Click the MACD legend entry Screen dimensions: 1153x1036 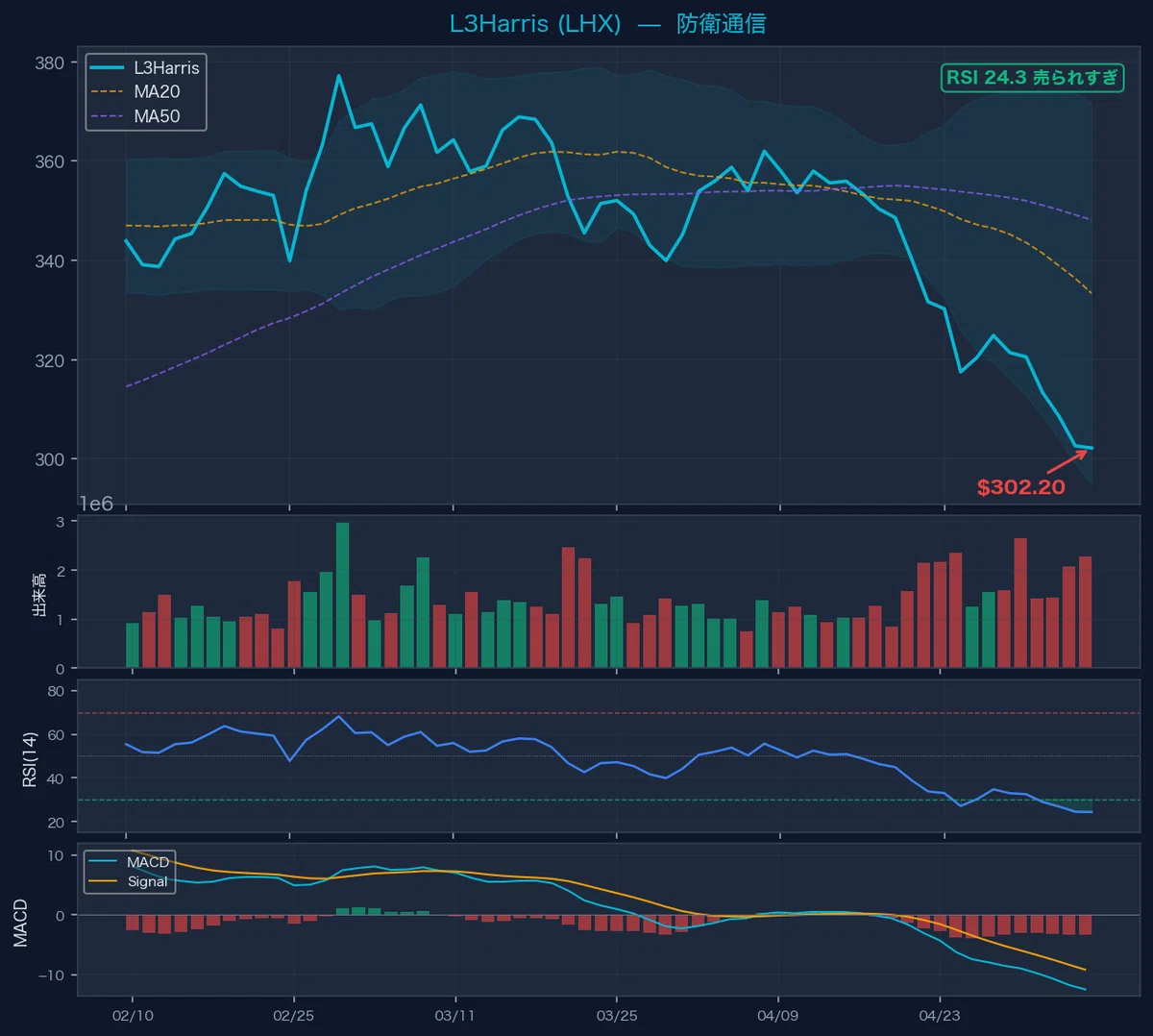click(129, 862)
